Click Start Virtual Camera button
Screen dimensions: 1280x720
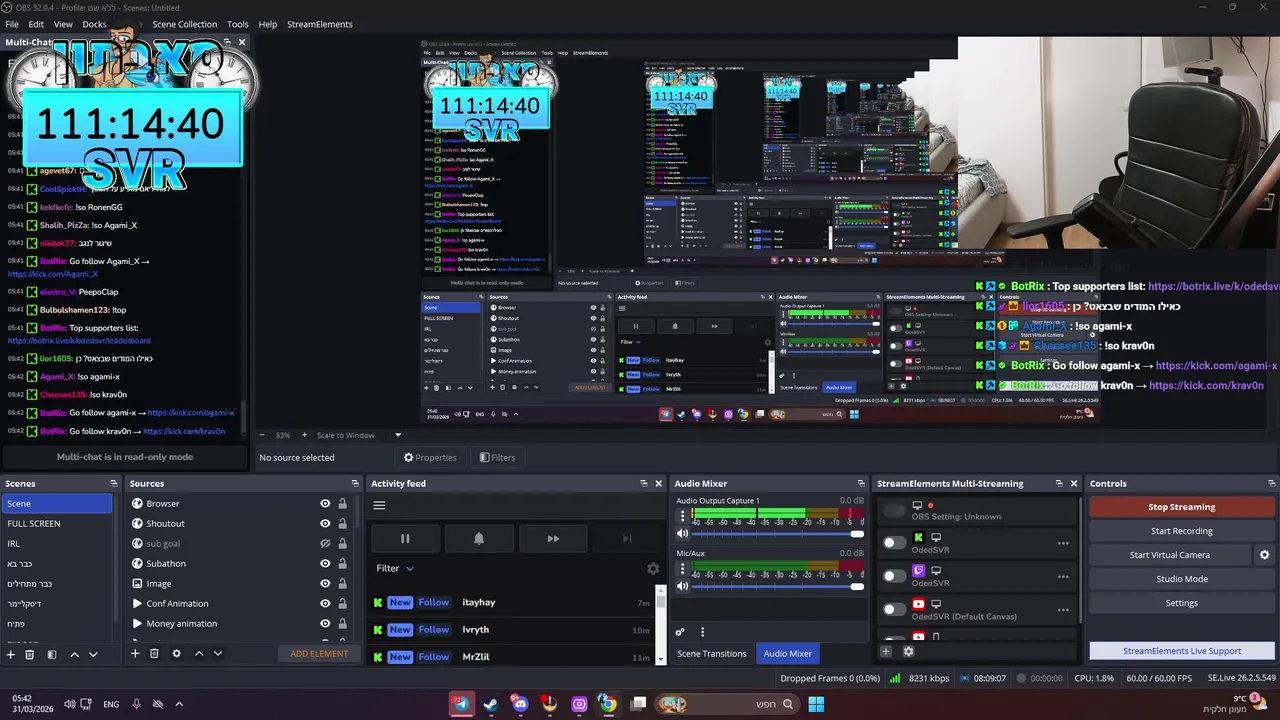tap(1170, 555)
